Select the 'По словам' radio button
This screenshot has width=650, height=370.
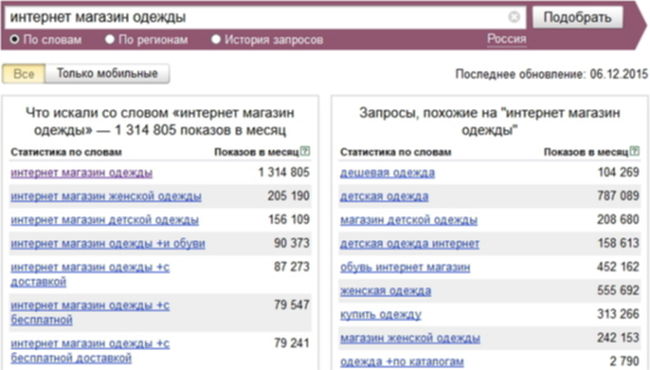click(x=15, y=39)
